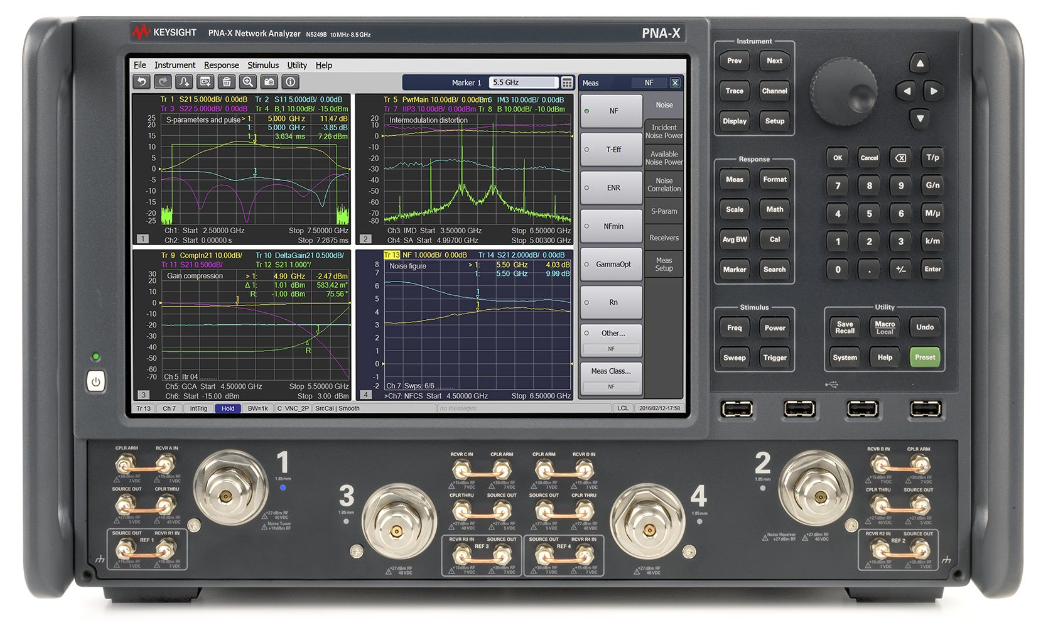The image size is (1051, 635).
Task: Open the S-Param softkey tab
Action: point(664,211)
